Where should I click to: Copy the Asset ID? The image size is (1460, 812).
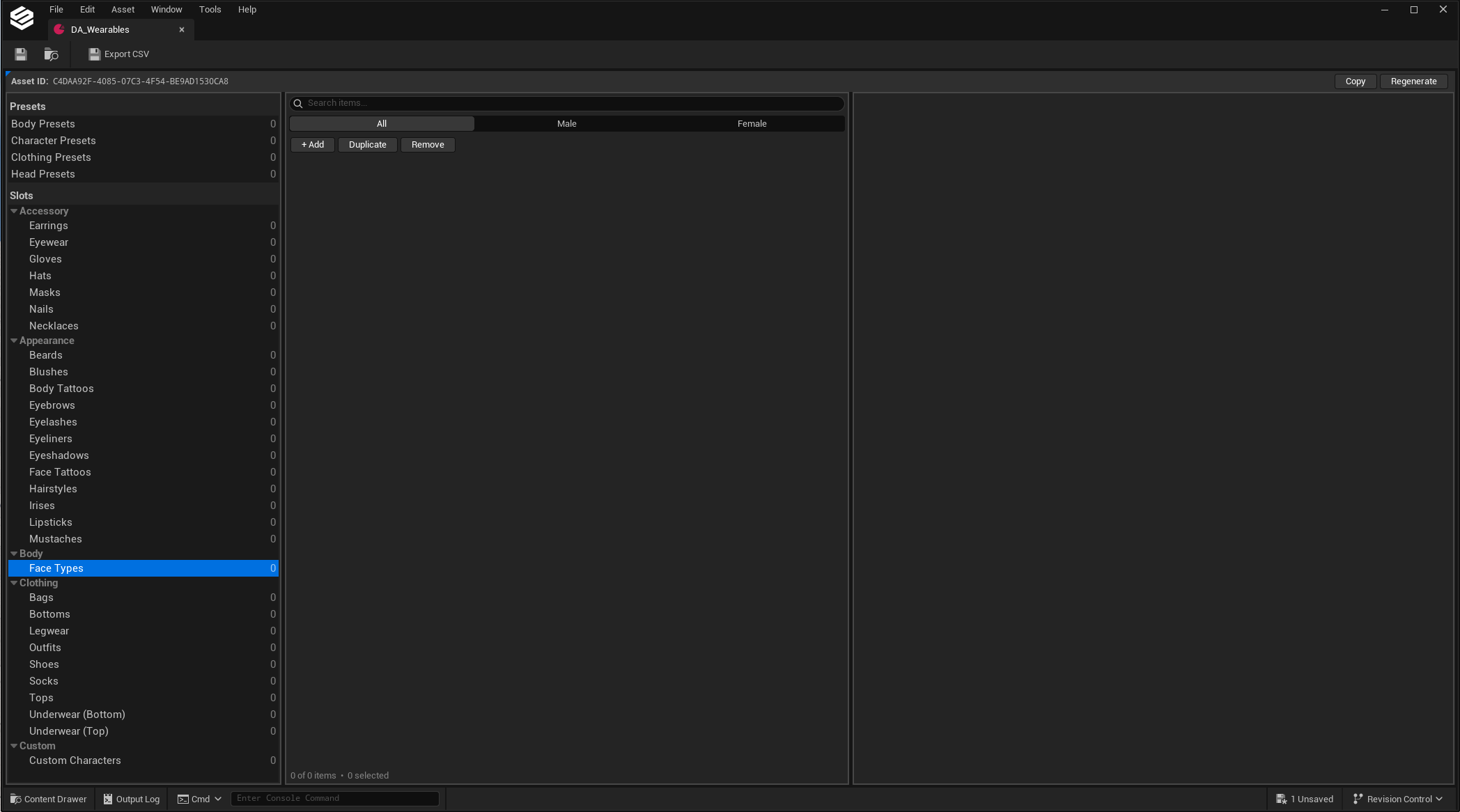[x=1356, y=81]
